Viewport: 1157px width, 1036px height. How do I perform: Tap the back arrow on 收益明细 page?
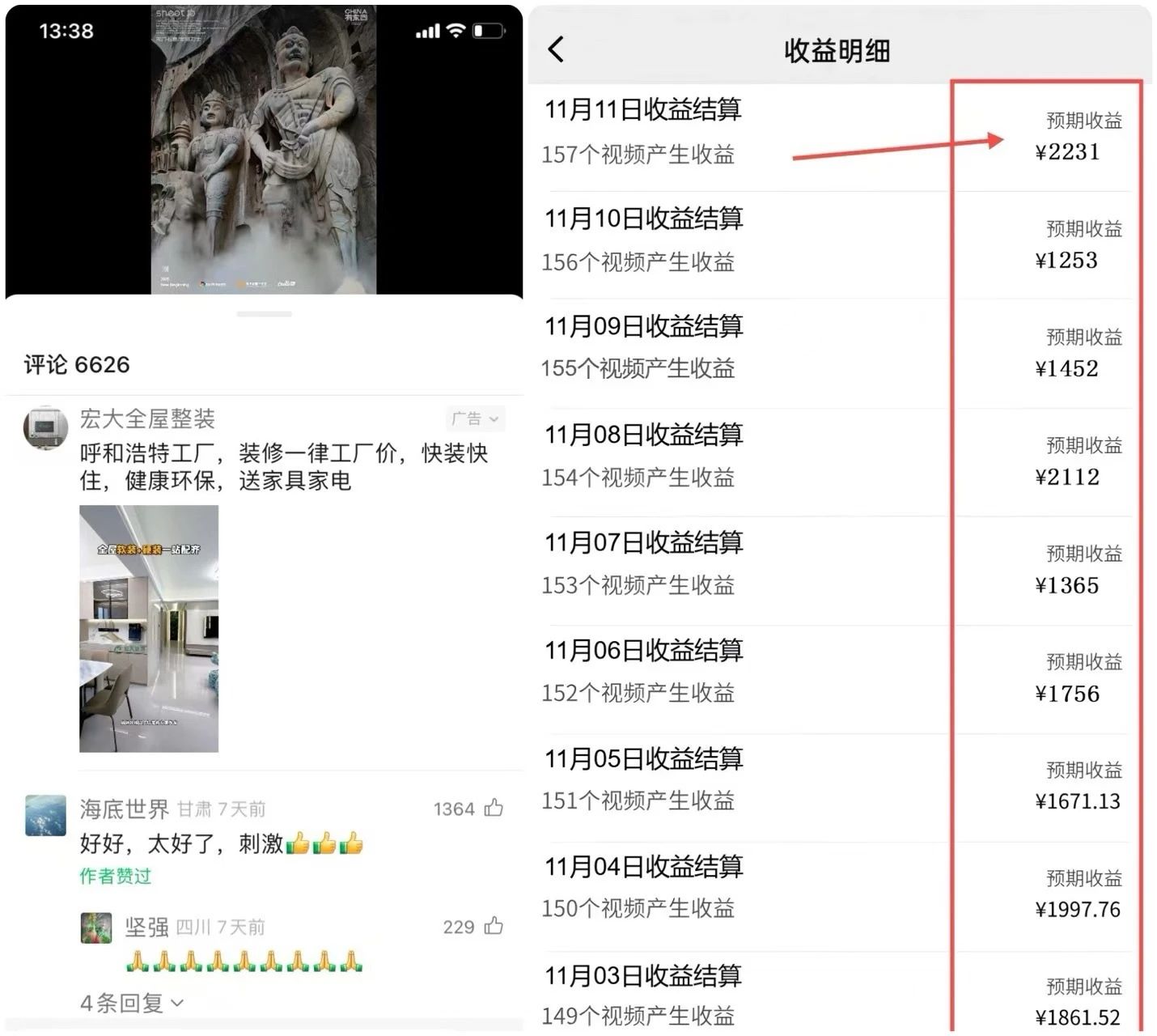tap(557, 49)
